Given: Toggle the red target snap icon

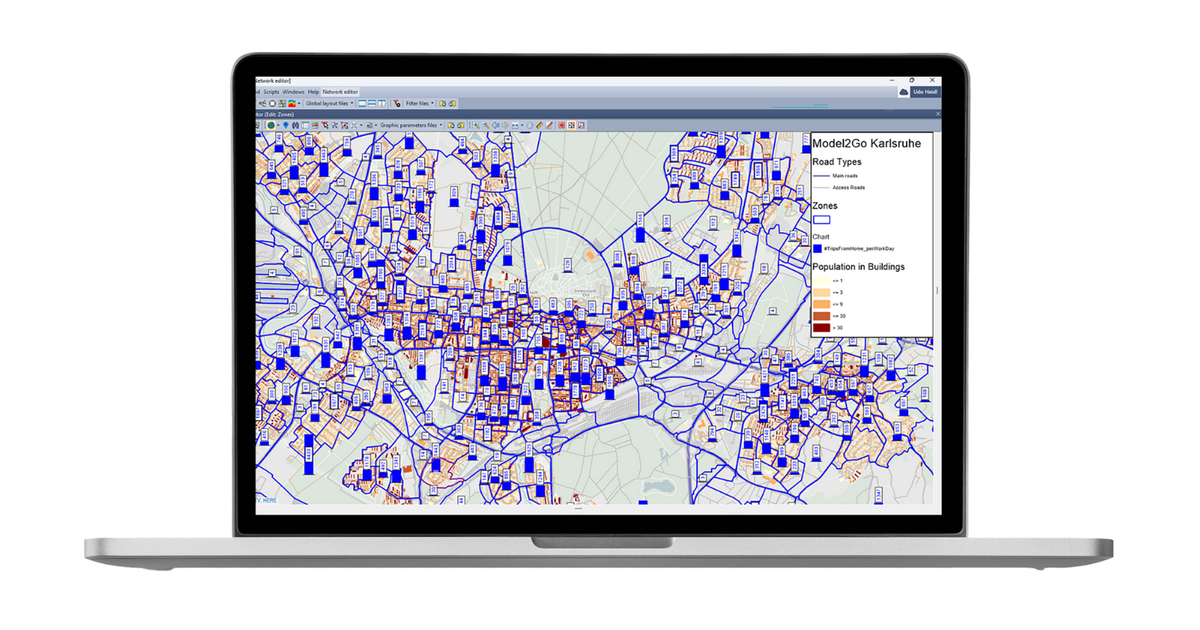Looking at the screenshot, I should [x=561, y=125].
